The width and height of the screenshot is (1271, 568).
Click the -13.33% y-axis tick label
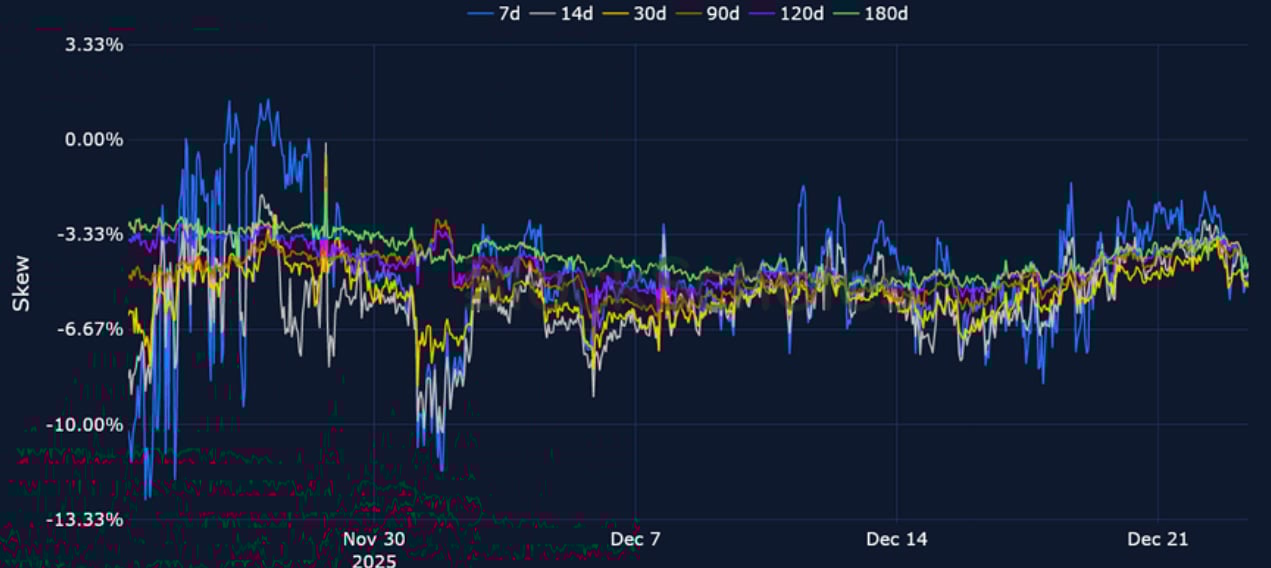click(90, 519)
